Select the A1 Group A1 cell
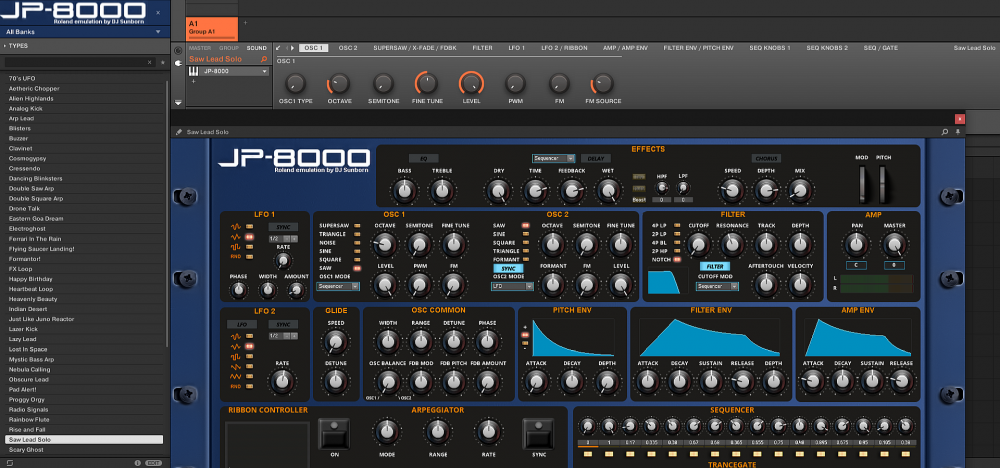1000x468 pixels. (212, 29)
